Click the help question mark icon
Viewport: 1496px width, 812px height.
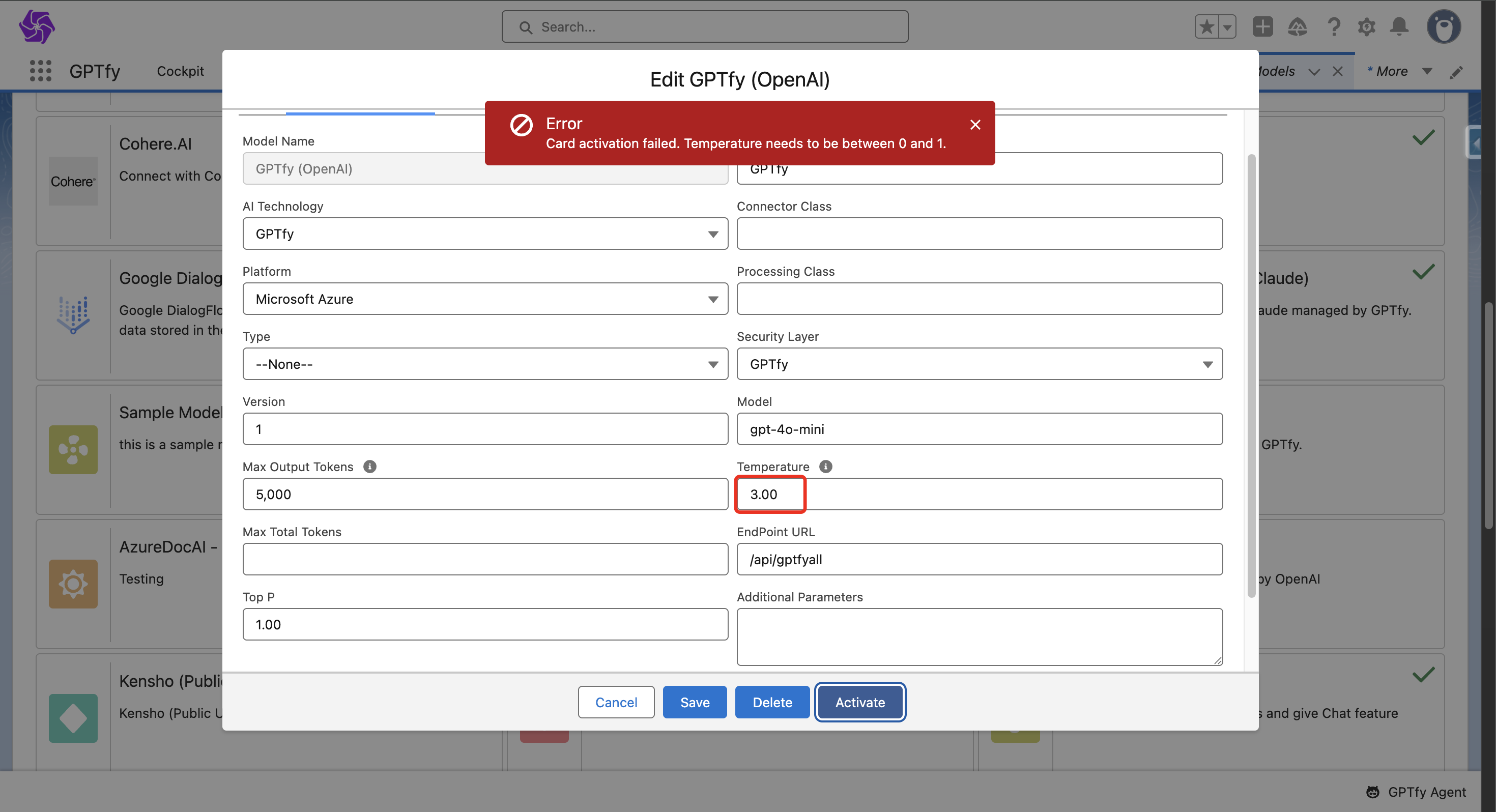1333,27
